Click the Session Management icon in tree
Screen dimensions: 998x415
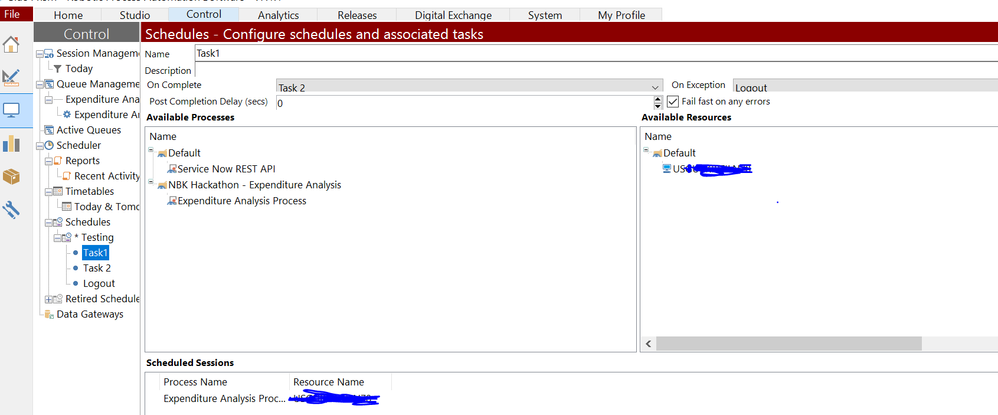pyautogui.click(x=49, y=54)
